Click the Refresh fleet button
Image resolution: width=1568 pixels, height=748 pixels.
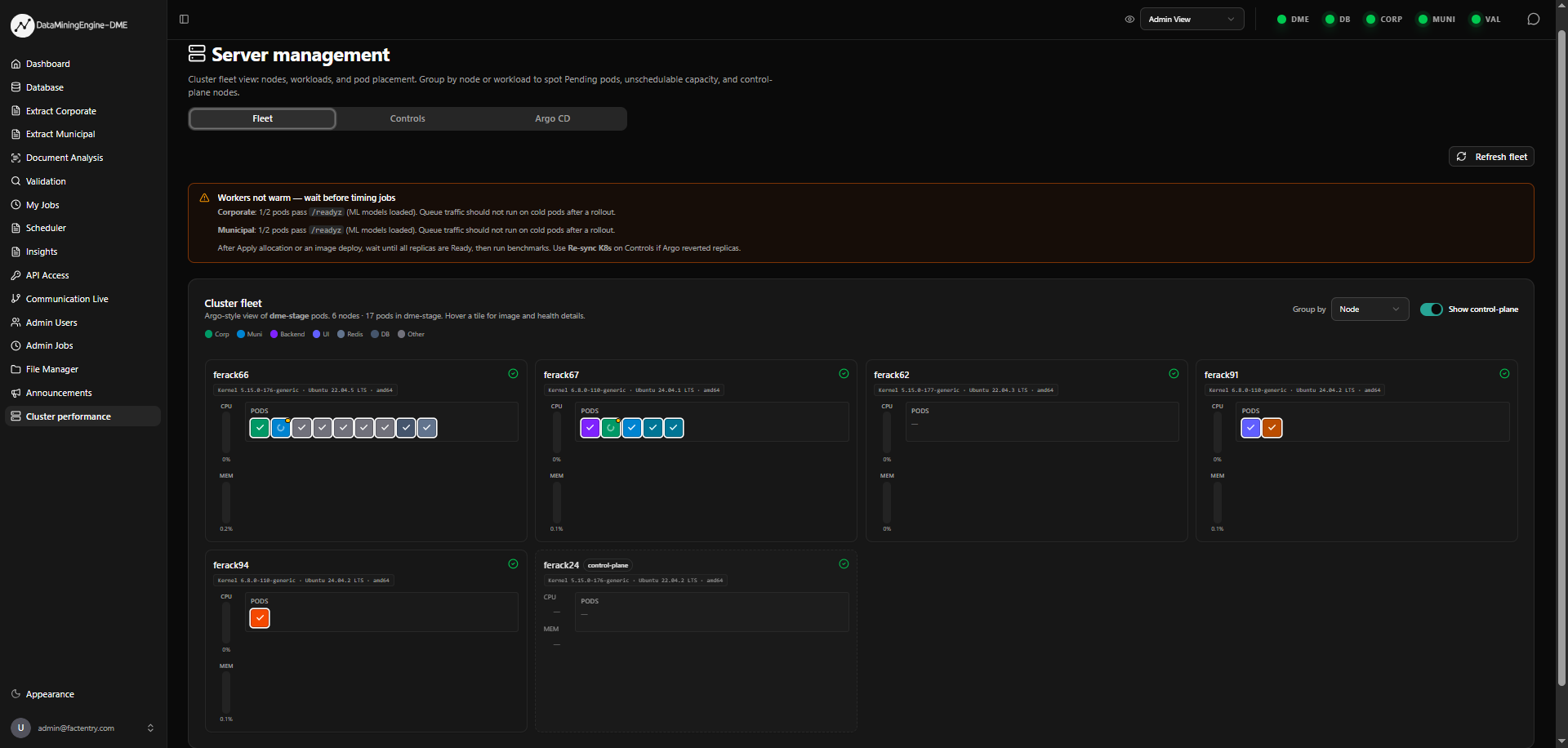click(x=1491, y=157)
